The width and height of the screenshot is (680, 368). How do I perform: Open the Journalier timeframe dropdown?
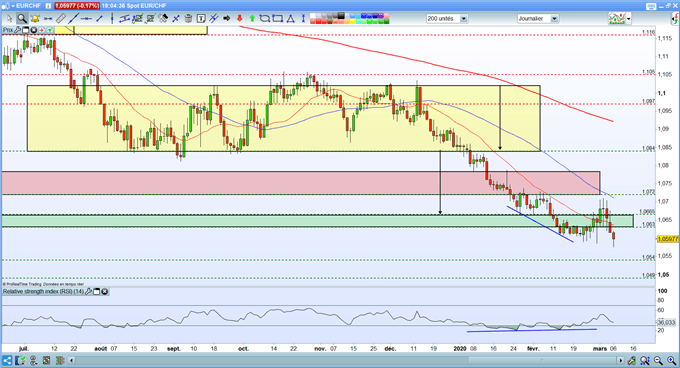click(x=537, y=19)
